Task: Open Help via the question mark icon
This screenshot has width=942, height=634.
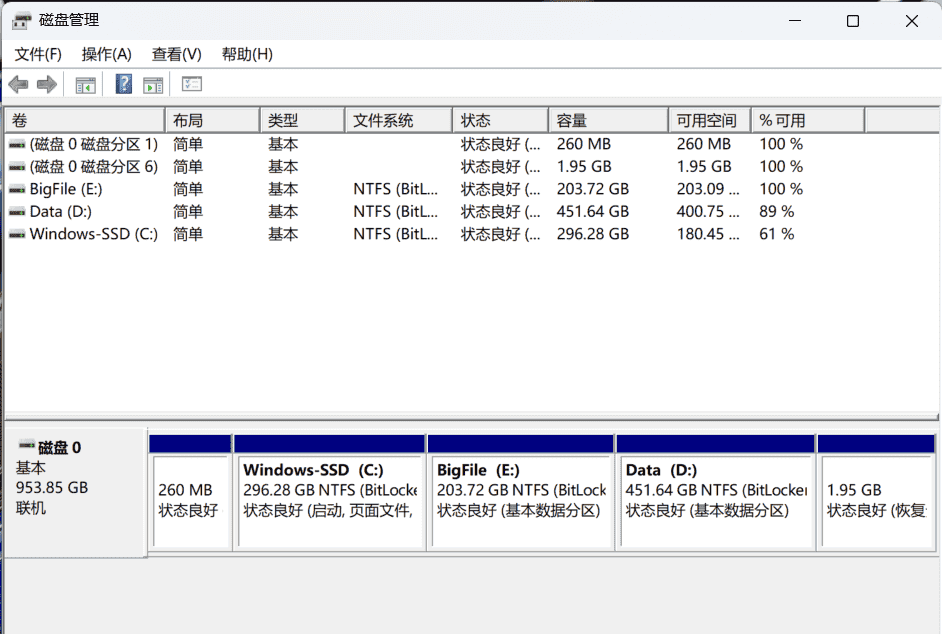Action: [x=124, y=85]
